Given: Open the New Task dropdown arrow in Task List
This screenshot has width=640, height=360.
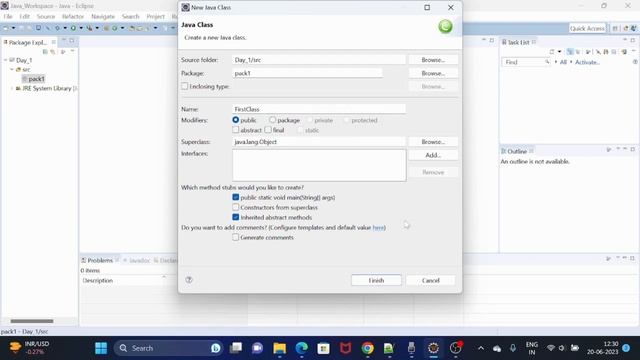Looking at the screenshot, I should [x=560, y=52].
